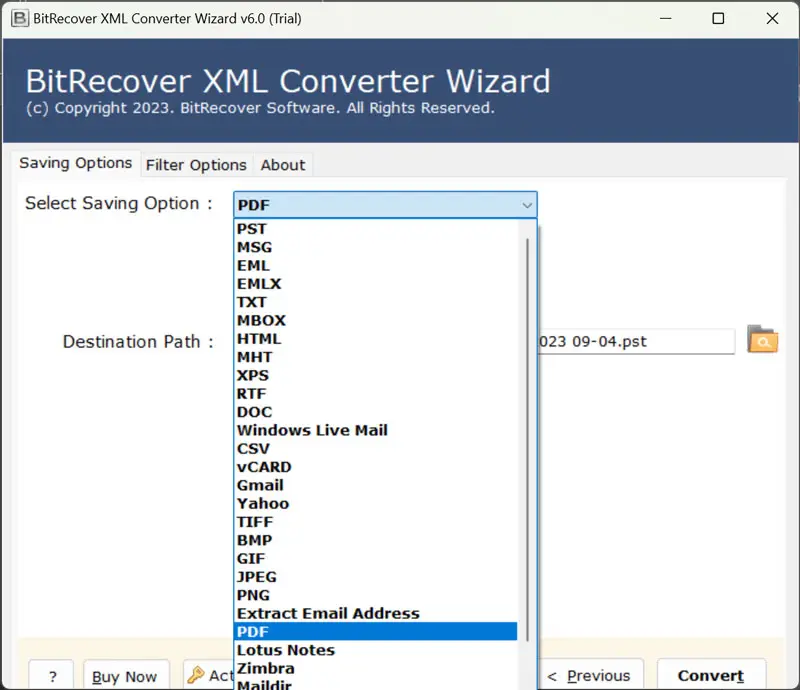Pick CSV in the saving options
Viewport: 800px width, 690px height.
[376, 449]
